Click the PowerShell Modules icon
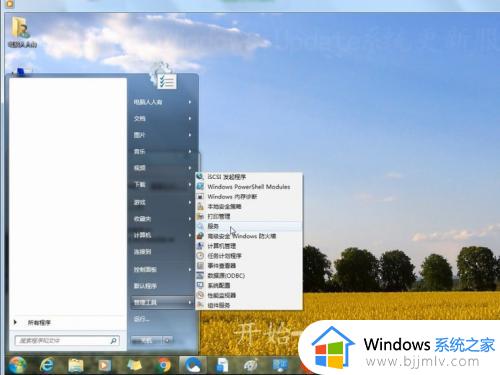 tap(200, 187)
